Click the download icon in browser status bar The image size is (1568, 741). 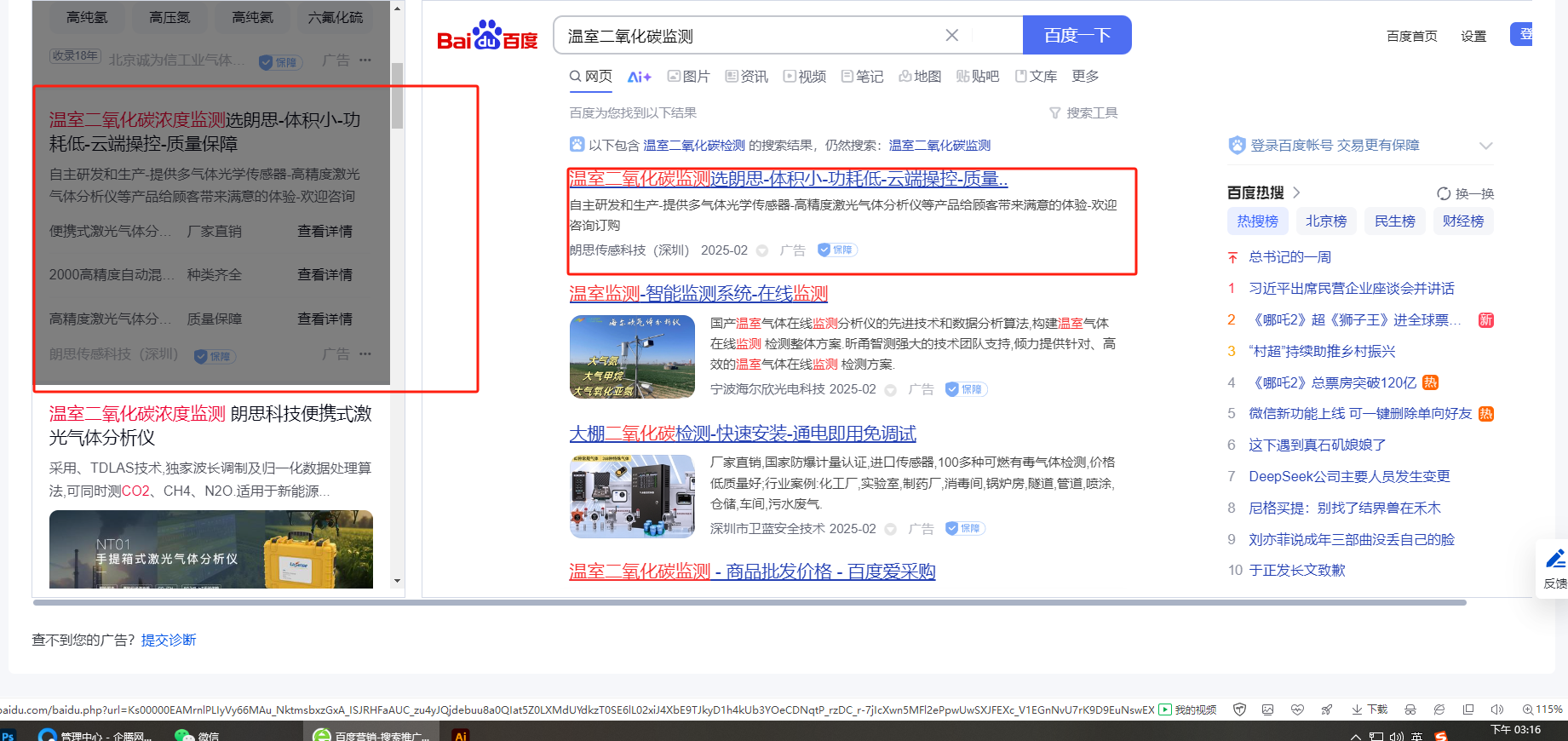pos(1357,709)
